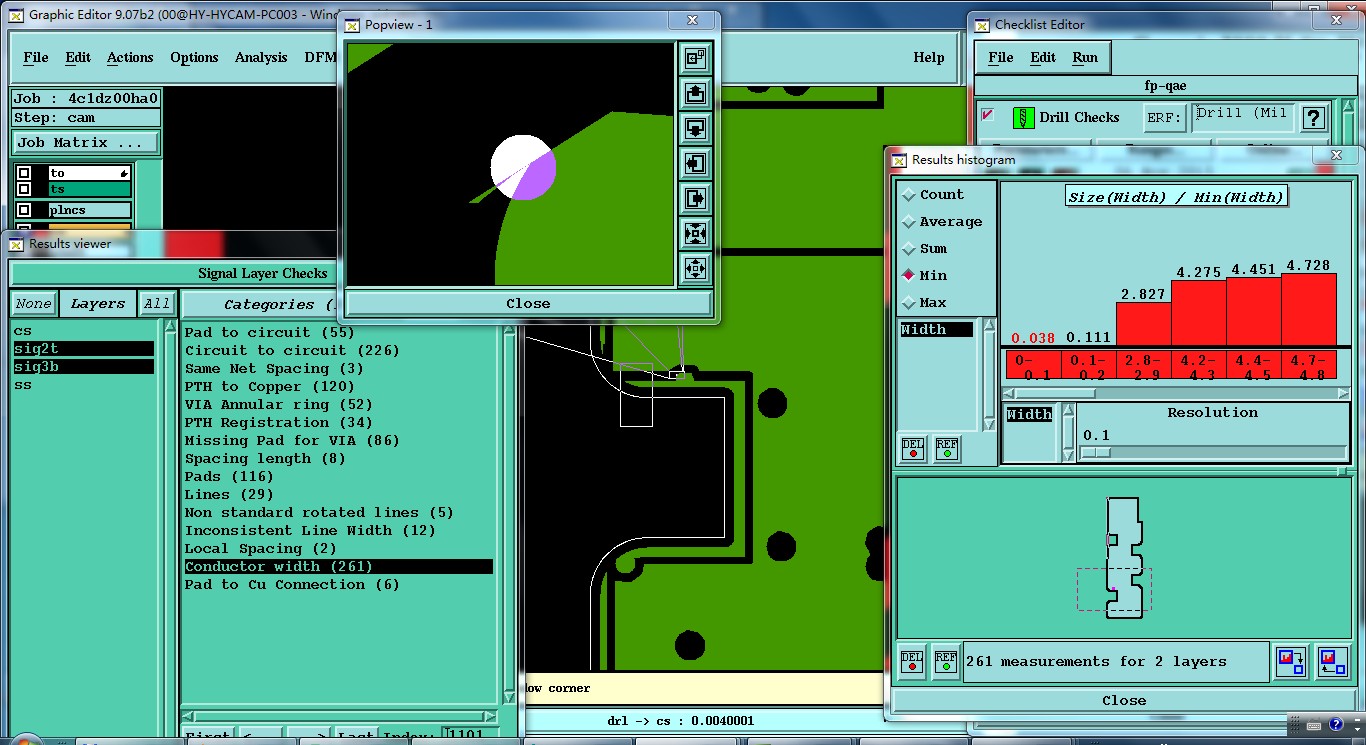Open the Edit menu in Checklist Editor
The width and height of the screenshot is (1366, 745).
(x=1043, y=57)
